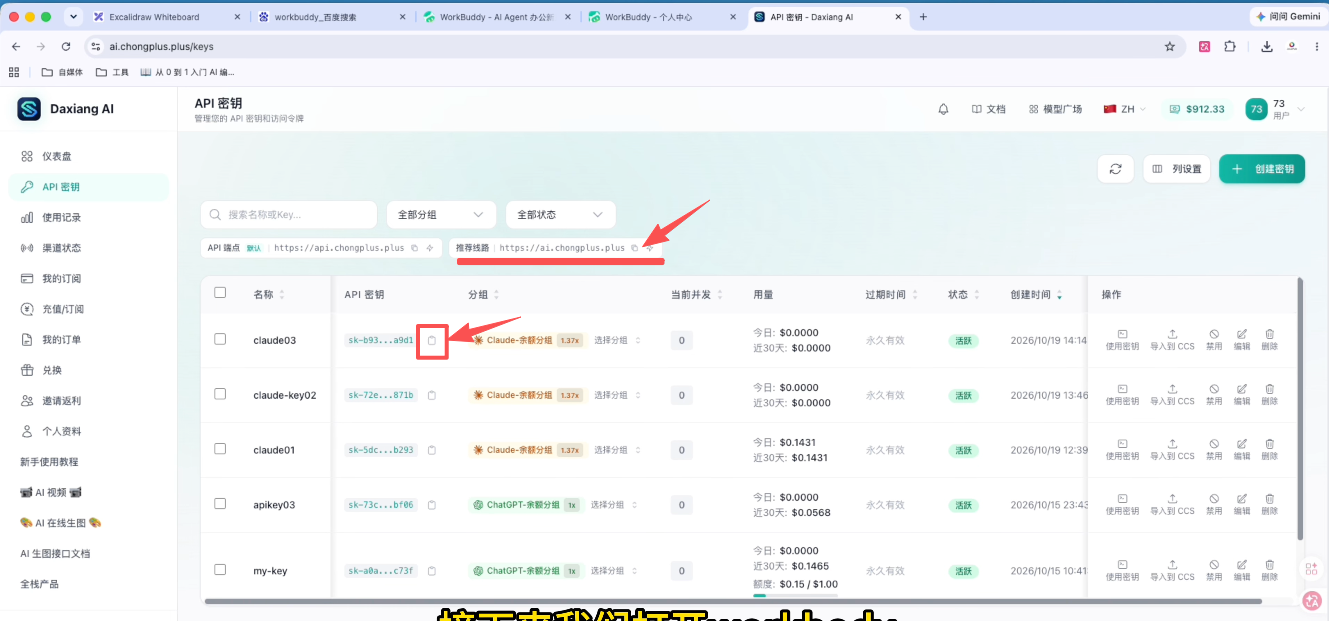The image size is (1329, 621).
Task: Click 导入到 CCS for my-key
Action: point(1172,571)
